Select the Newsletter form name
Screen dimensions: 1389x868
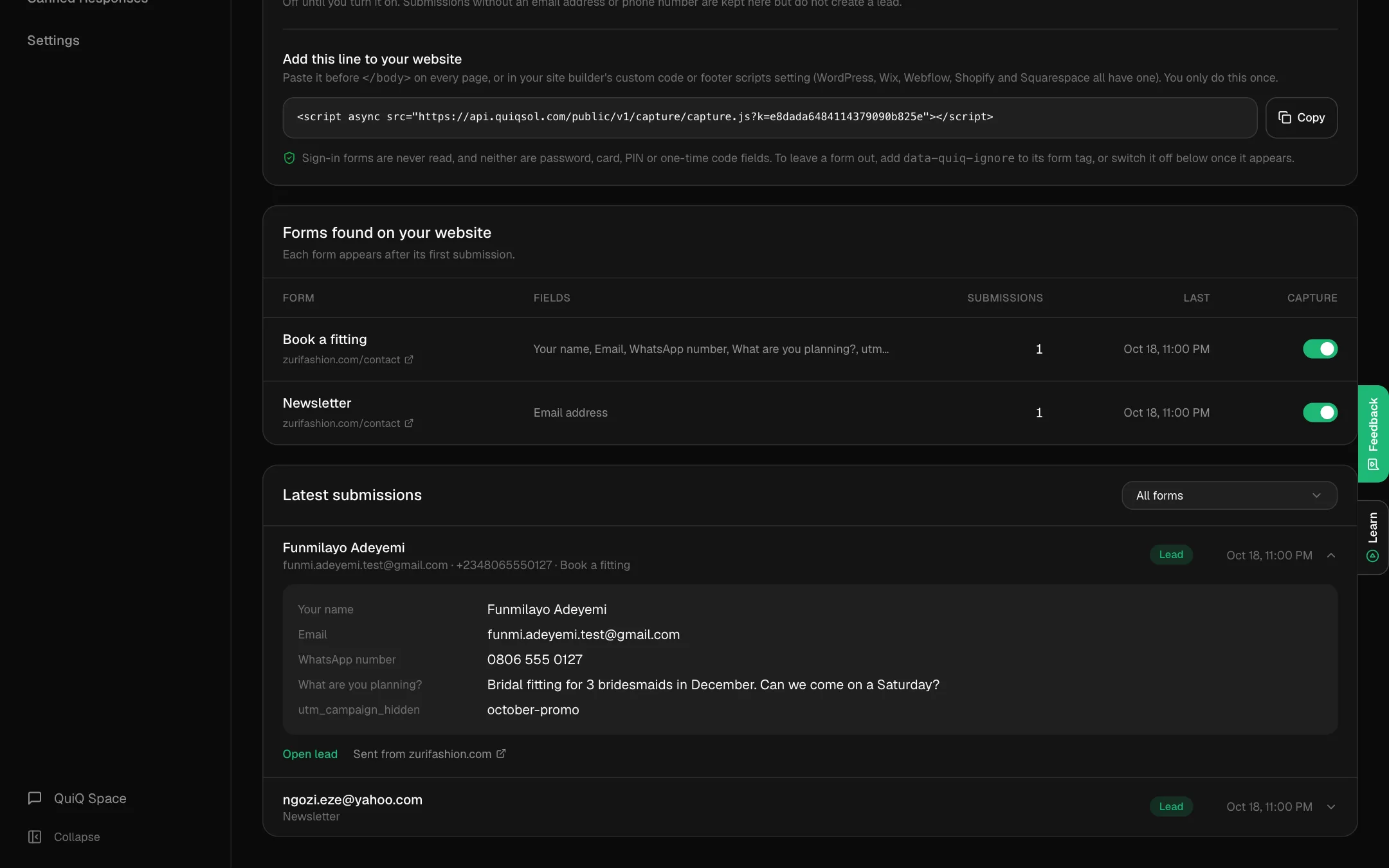tap(317, 403)
